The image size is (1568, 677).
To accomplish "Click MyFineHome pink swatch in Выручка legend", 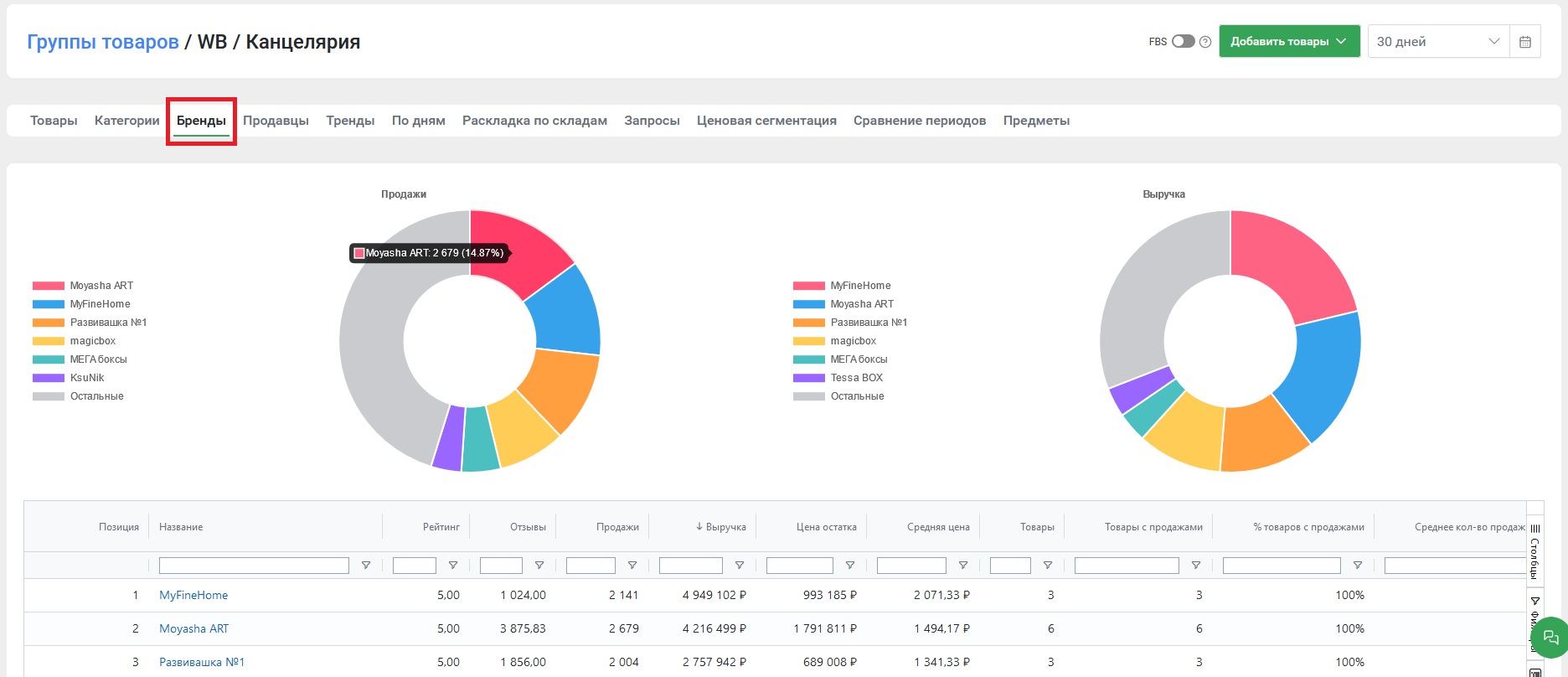I will (809, 286).
